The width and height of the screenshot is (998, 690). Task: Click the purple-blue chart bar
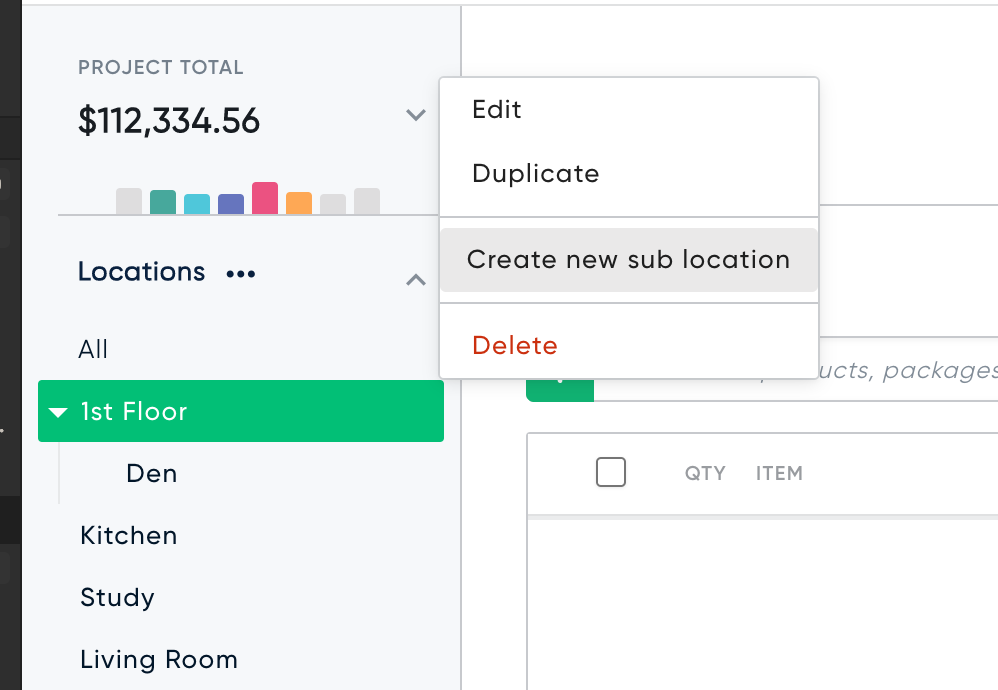231,204
